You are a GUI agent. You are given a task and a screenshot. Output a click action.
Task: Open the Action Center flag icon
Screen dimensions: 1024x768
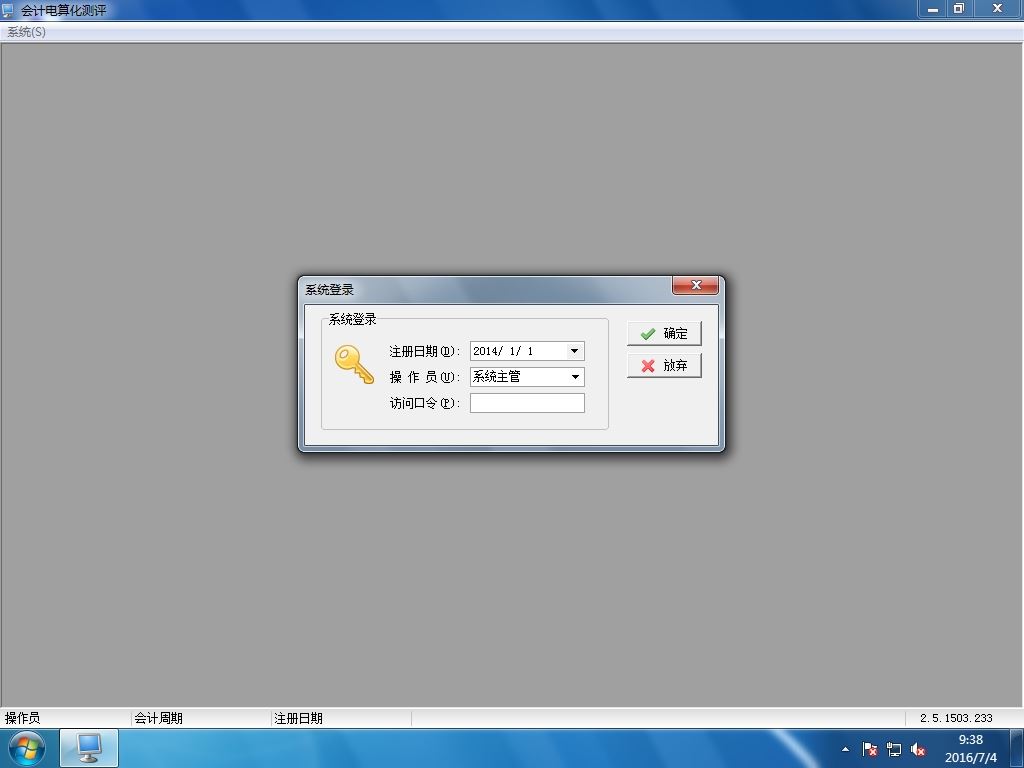(x=869, y=749)
